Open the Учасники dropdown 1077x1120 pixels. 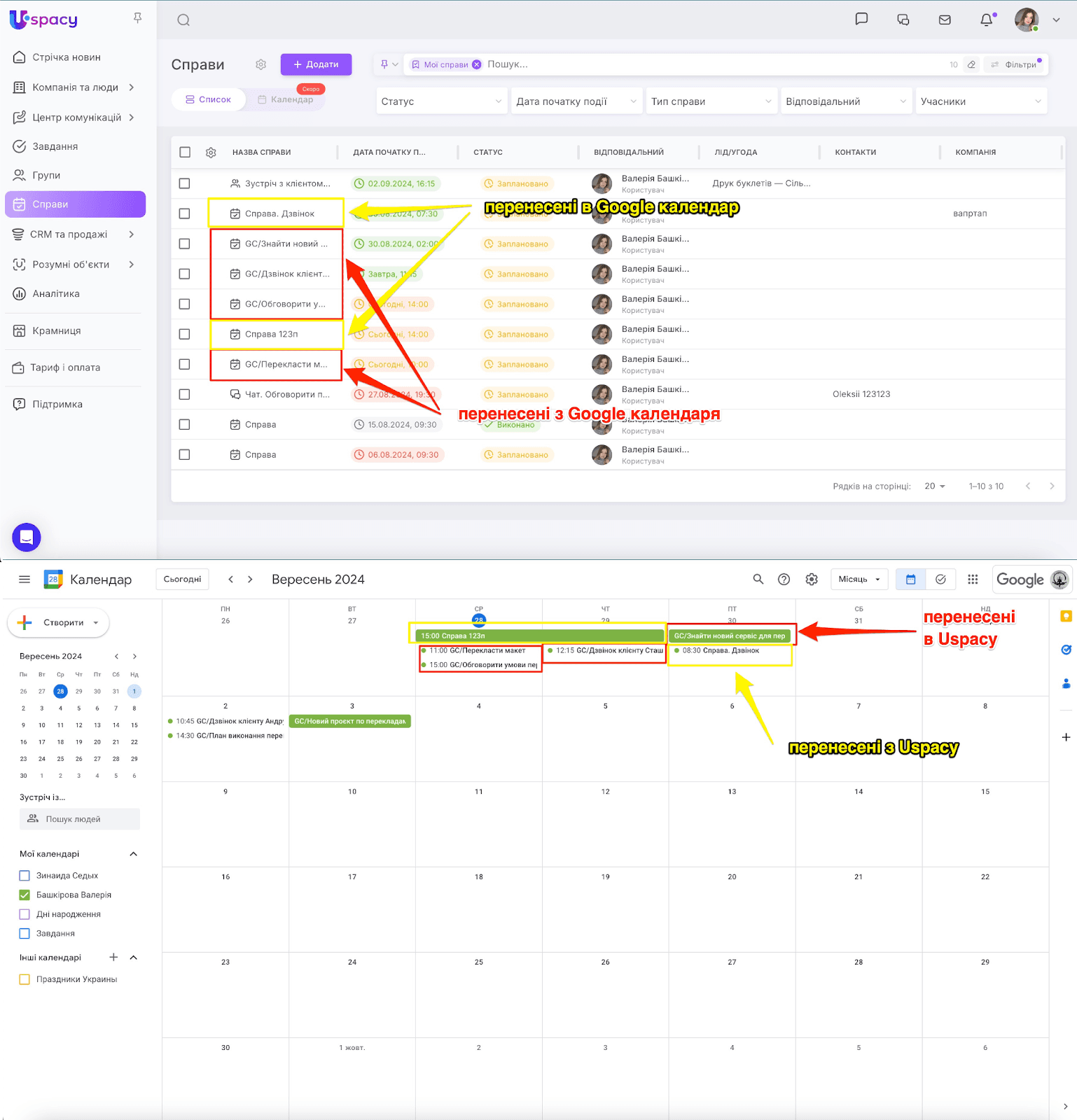pyautogui.click(x=982, y=101)
